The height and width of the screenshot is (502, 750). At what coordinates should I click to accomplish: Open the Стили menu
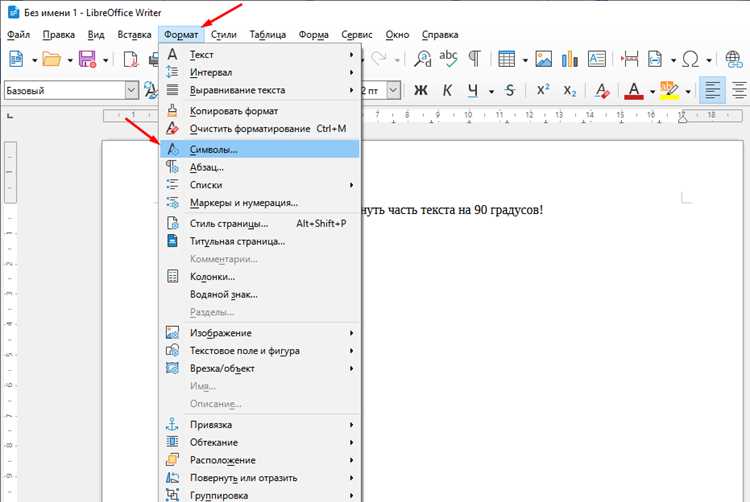(224, 34)
